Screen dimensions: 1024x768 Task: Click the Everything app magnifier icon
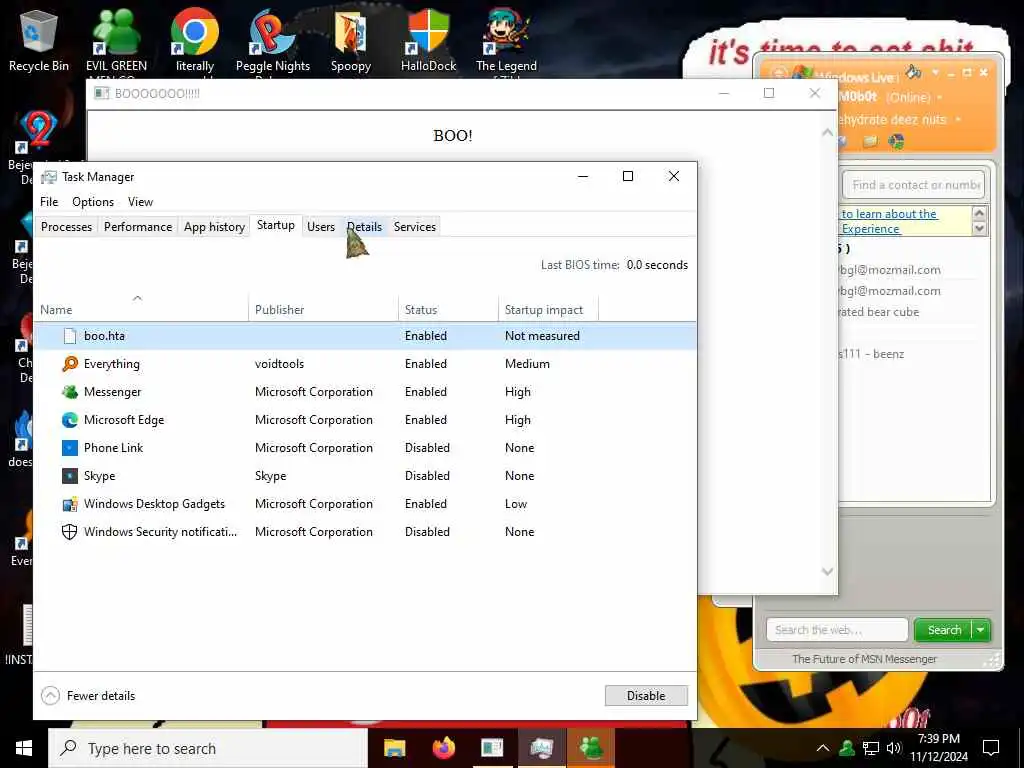(x=70, y=364)
